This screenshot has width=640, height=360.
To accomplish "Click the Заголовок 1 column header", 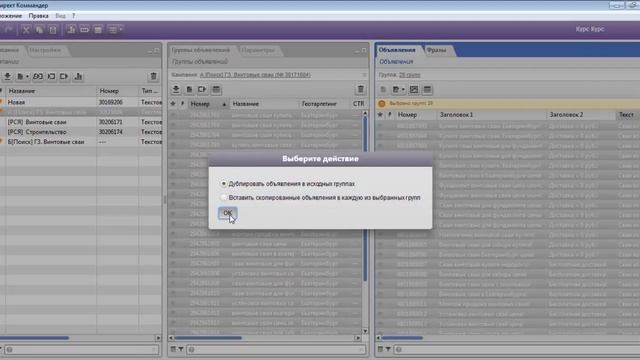I will click(491, 115).
